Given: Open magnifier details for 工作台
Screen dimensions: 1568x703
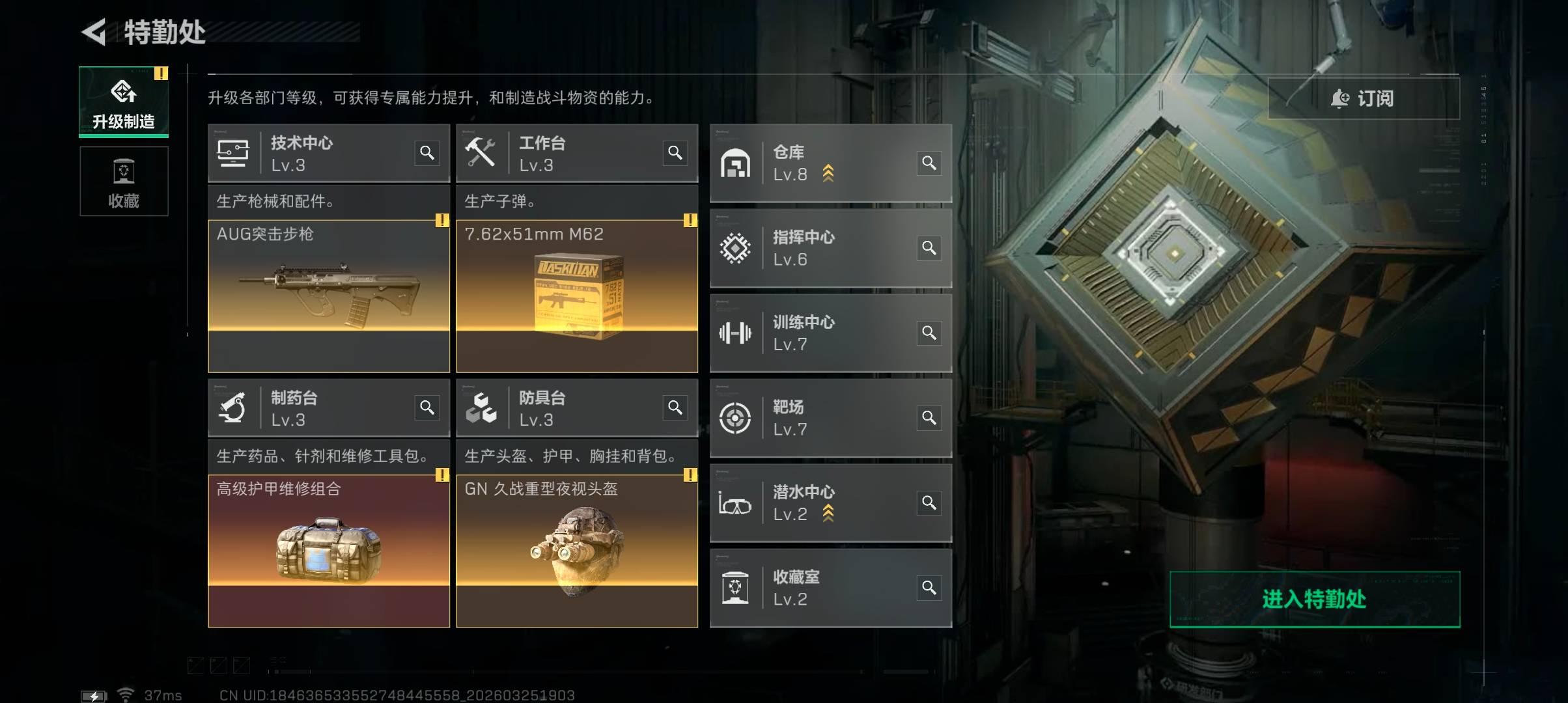Looking at the screenshot, I should (675, 153).
